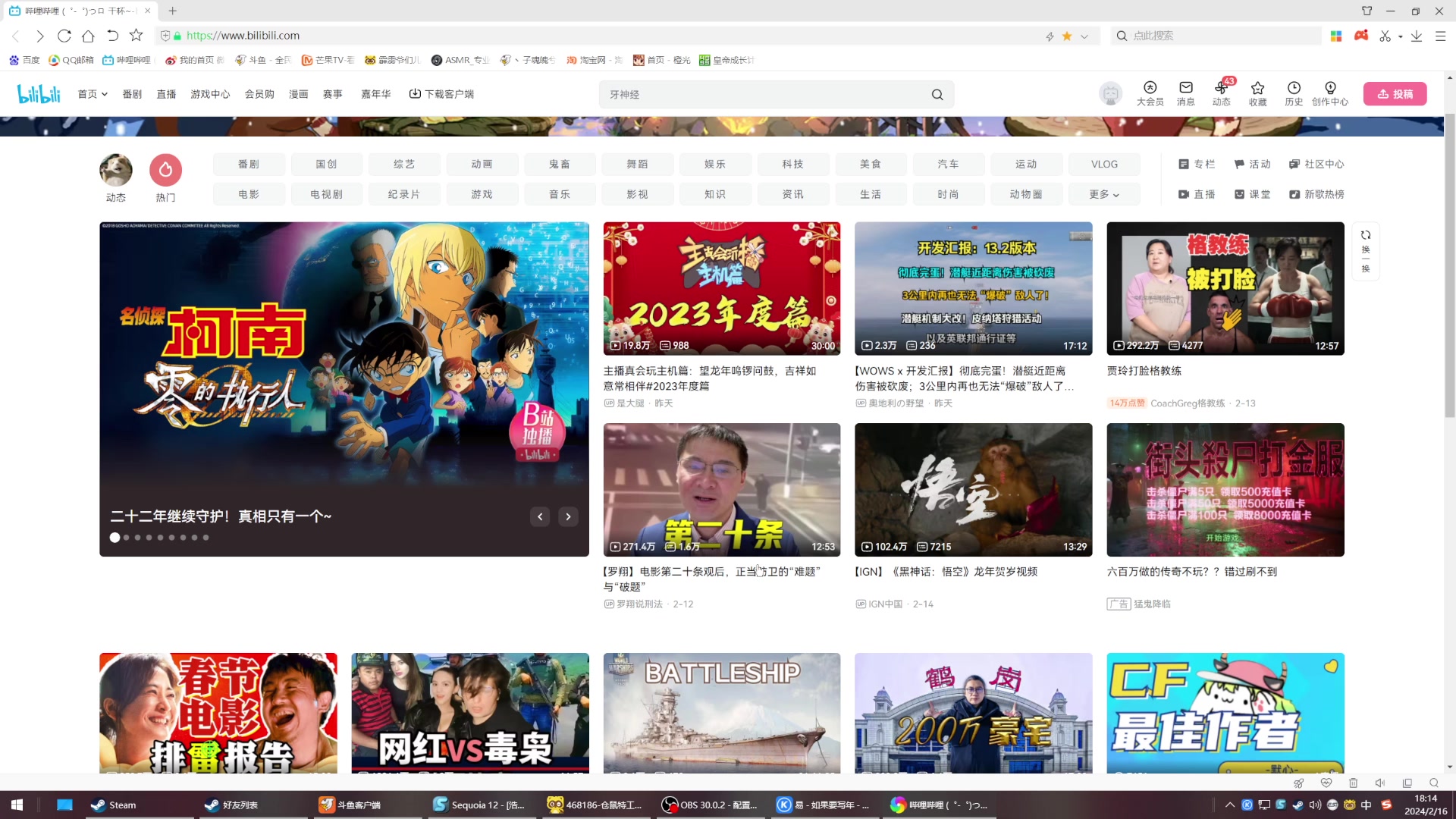Select the 赛事 header menu item

click(x=332, y=94)
